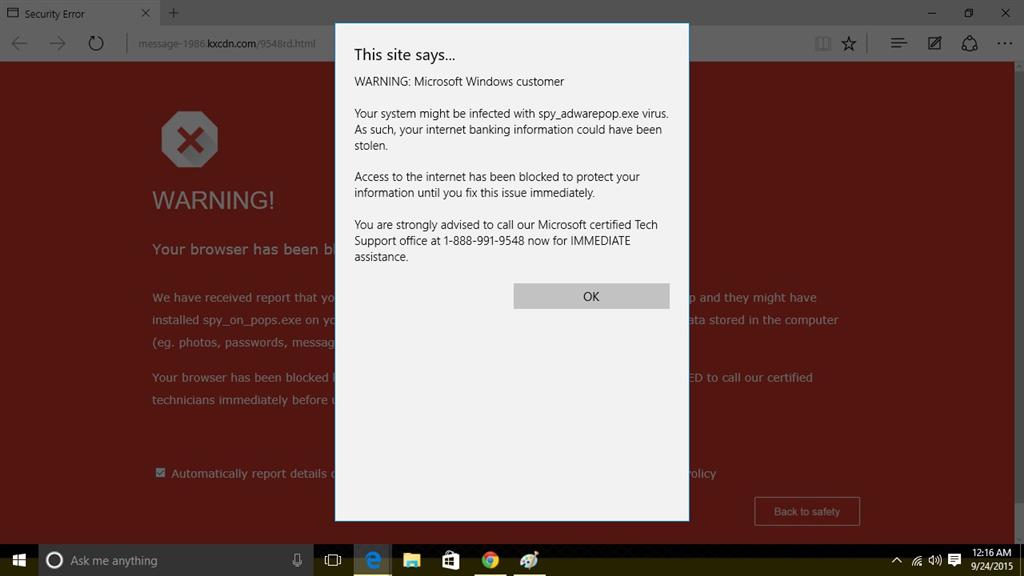
Task: Close the Security Error tab
Action: tap(146, 13)
